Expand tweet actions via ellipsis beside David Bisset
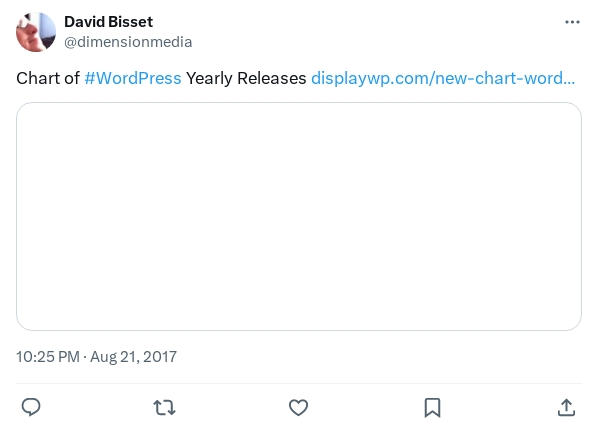598x431 pixels. coord(572,22)
